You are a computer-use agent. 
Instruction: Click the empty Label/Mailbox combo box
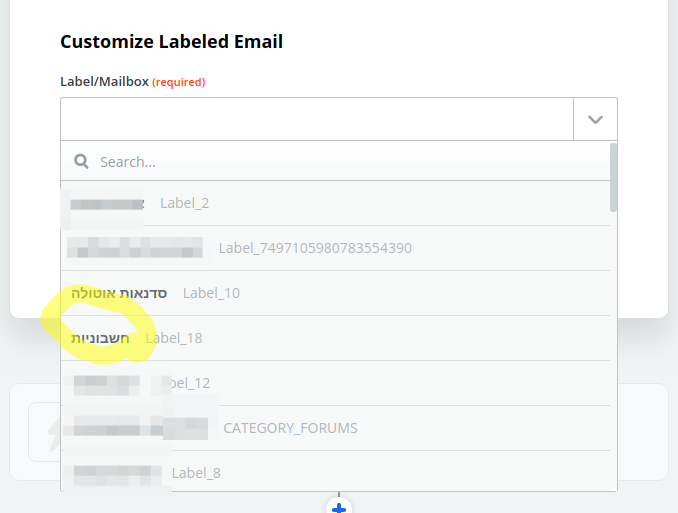pos(317,119)
